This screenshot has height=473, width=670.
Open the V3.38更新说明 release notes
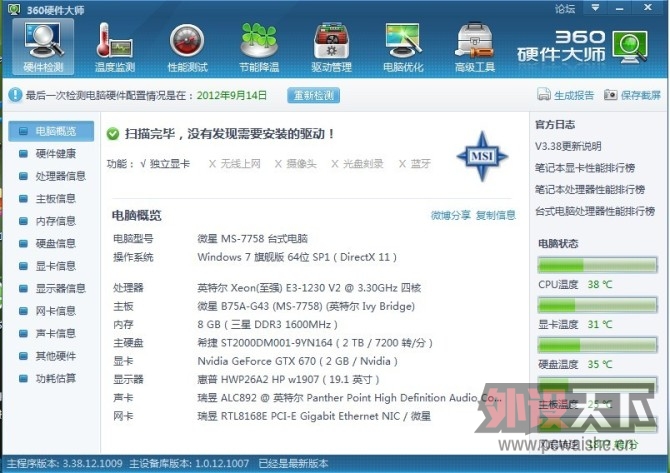coord(568,146)
